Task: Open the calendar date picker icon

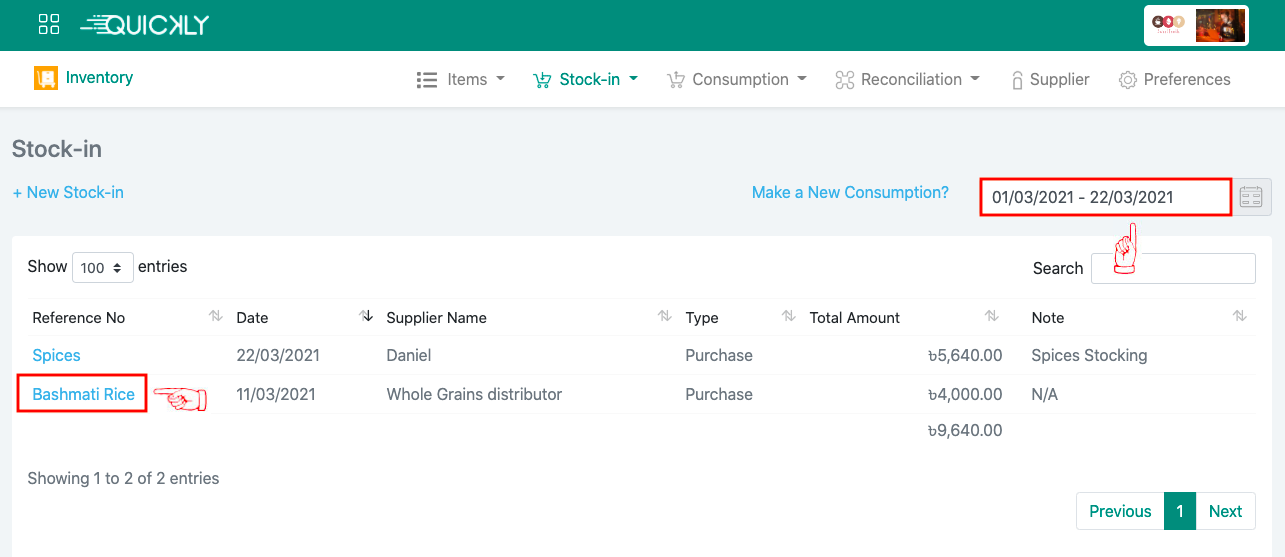Action: point(1251,196)
